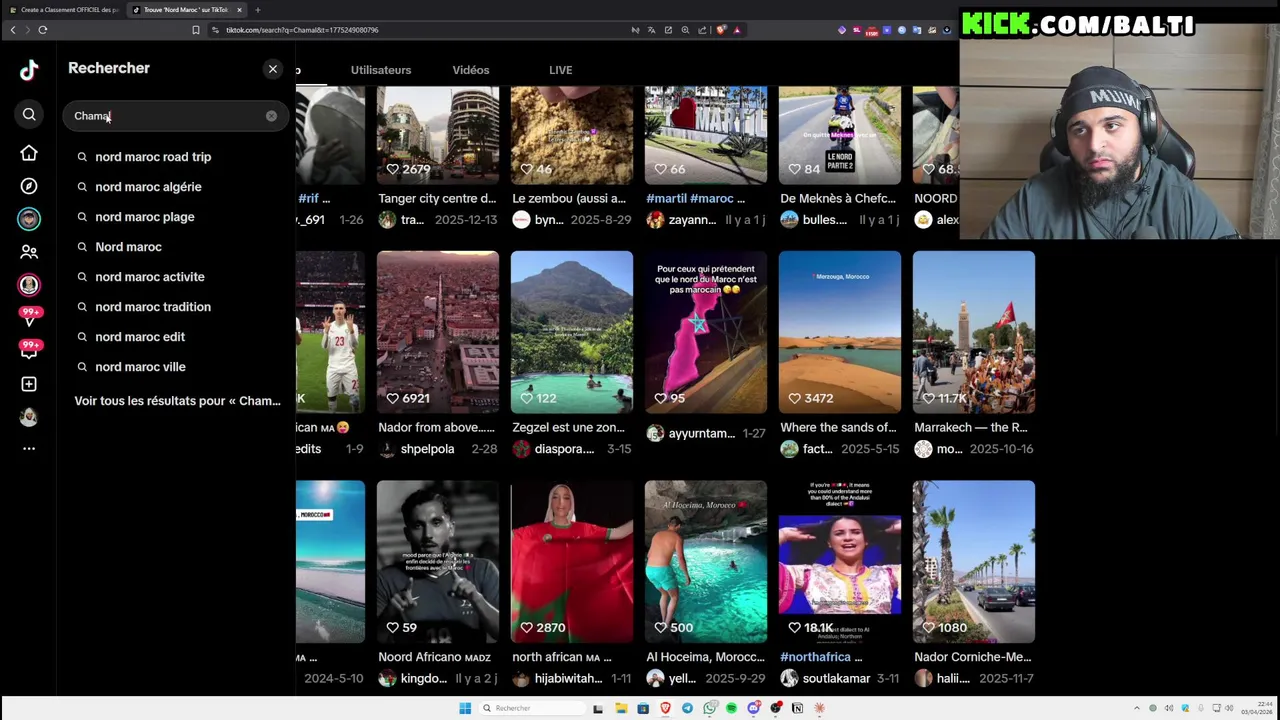
Task: Open the 'Zegzel est une zon...' video thumbnail
Action: coord(572,332)
